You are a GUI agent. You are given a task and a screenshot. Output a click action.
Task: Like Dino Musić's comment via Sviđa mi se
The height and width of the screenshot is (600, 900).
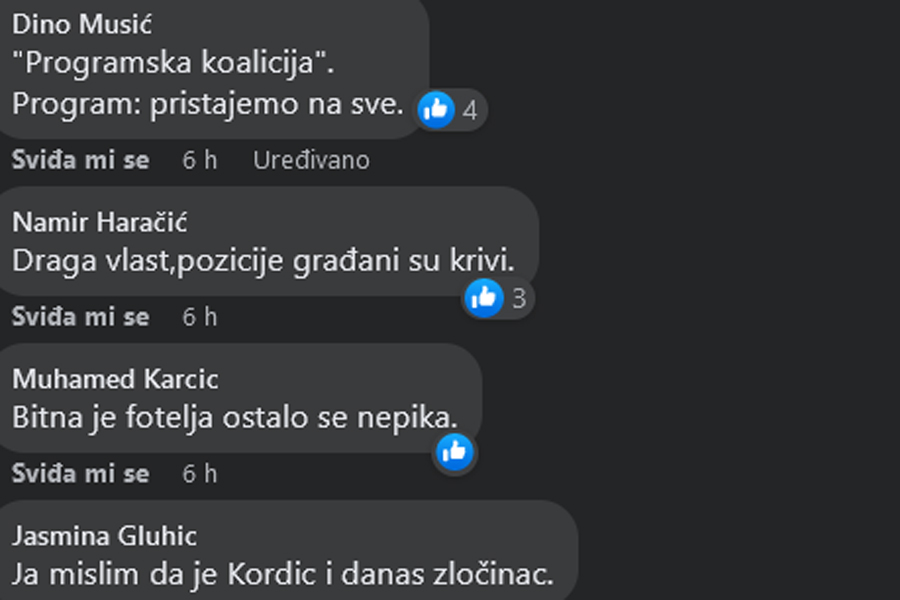pos(81,160)
